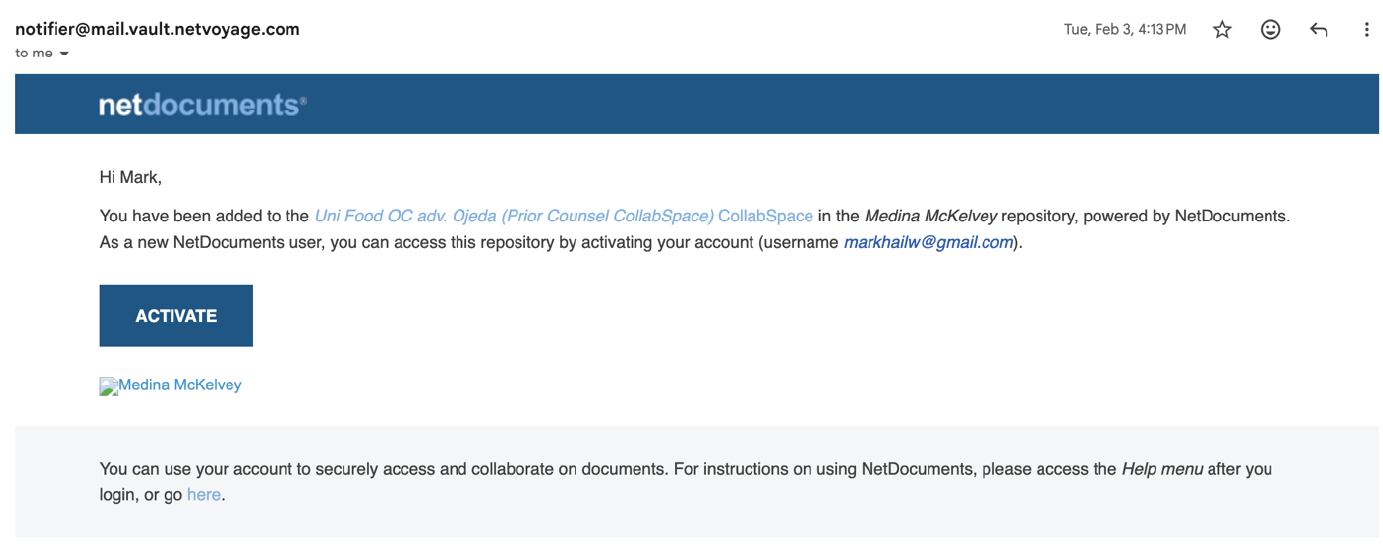1383x553 pixels.
Task: Reply to the email using the arrow icon
Action: 1318,30
